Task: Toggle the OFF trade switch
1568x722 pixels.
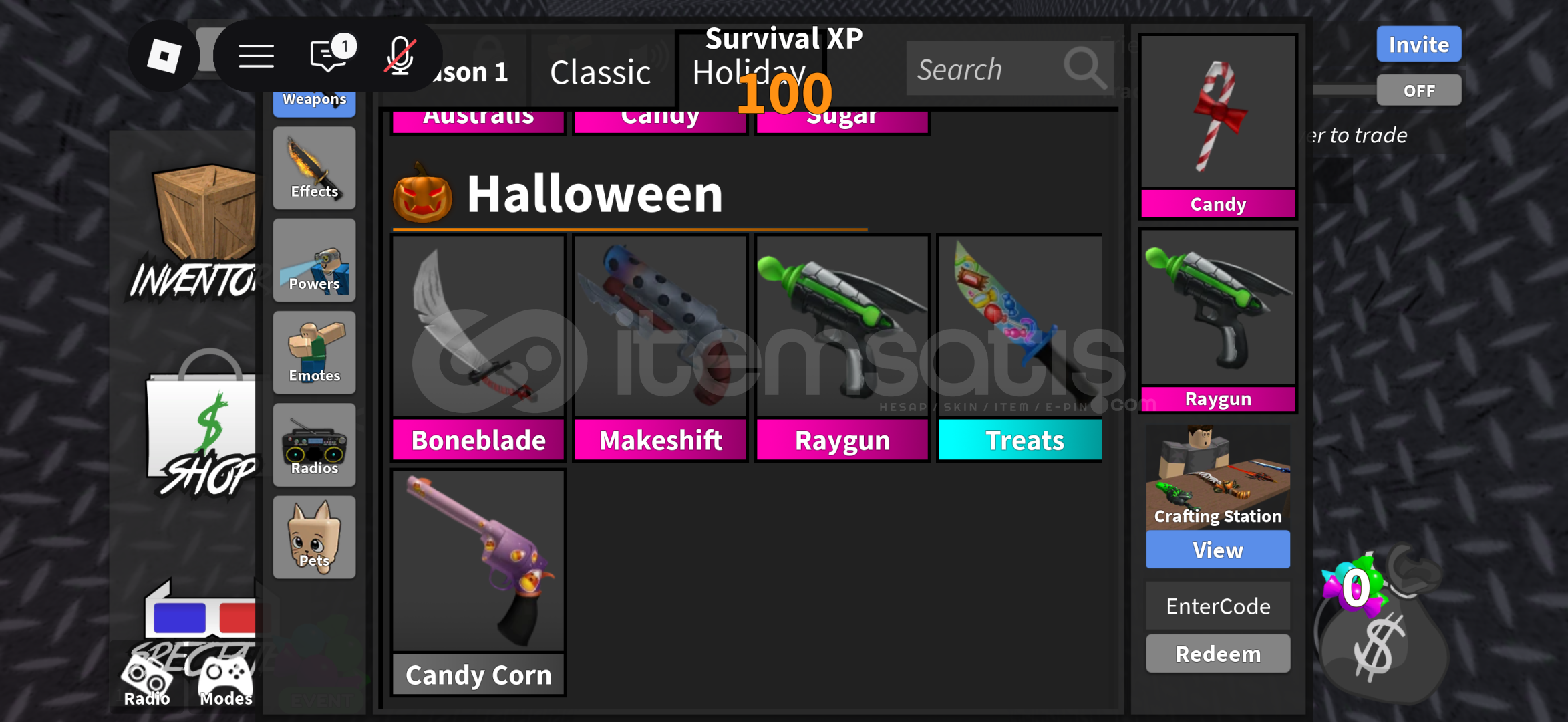Action: [1419, 90]
